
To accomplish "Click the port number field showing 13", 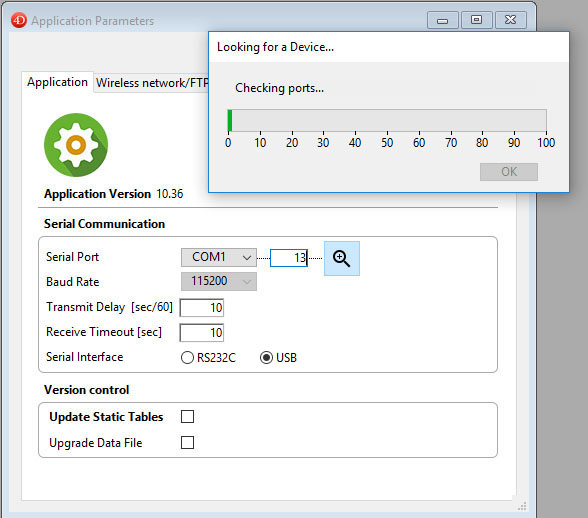I will pyautogui.click(x=289, y=258).
